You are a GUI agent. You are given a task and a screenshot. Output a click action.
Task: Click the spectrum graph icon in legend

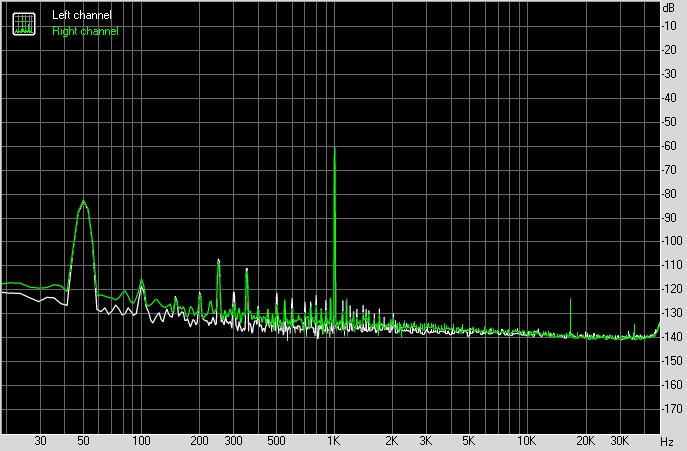pyautogui.click(x=24, y=24)
